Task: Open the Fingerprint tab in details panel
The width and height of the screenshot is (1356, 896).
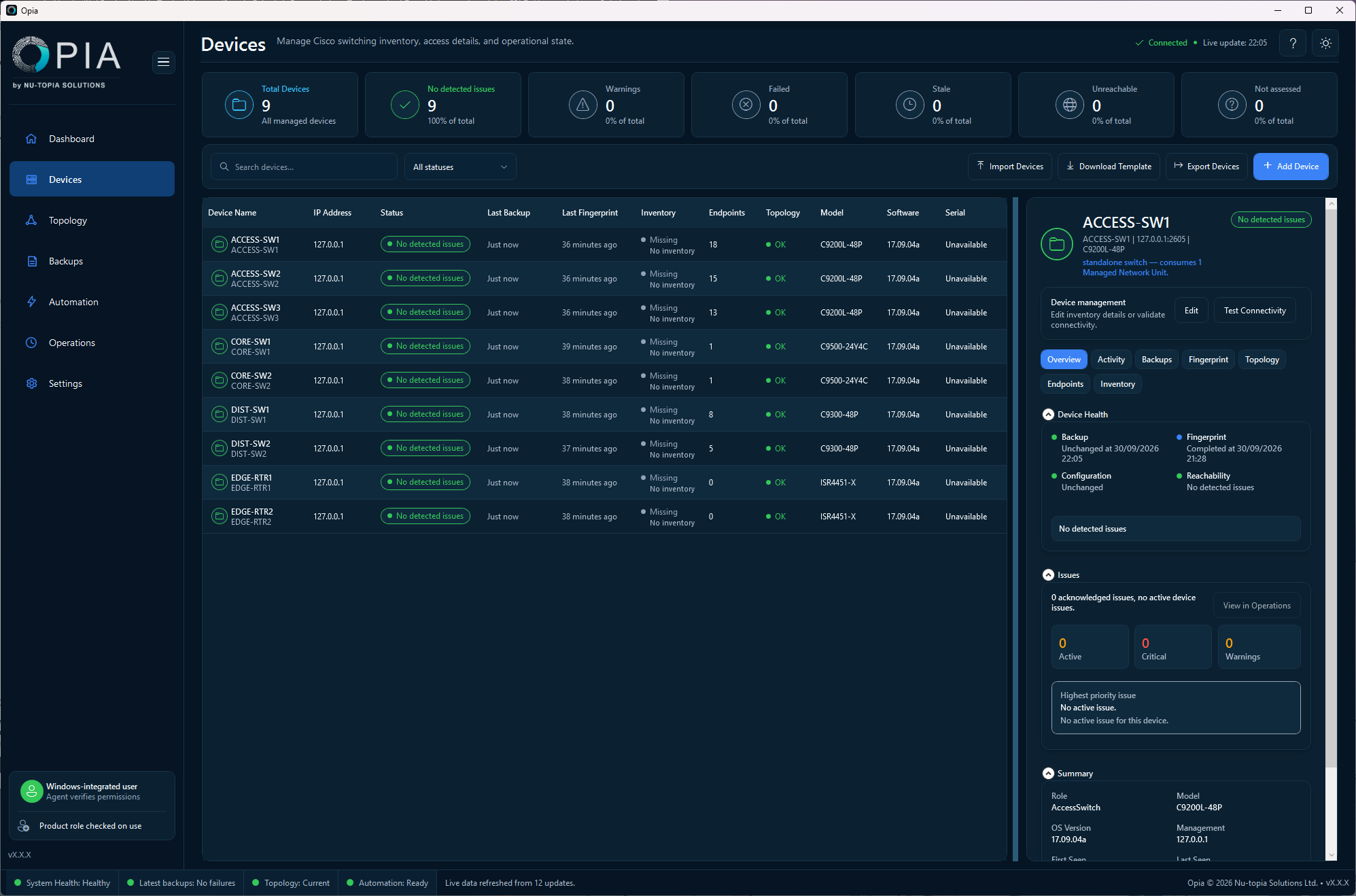Action: click(1208, 360)
